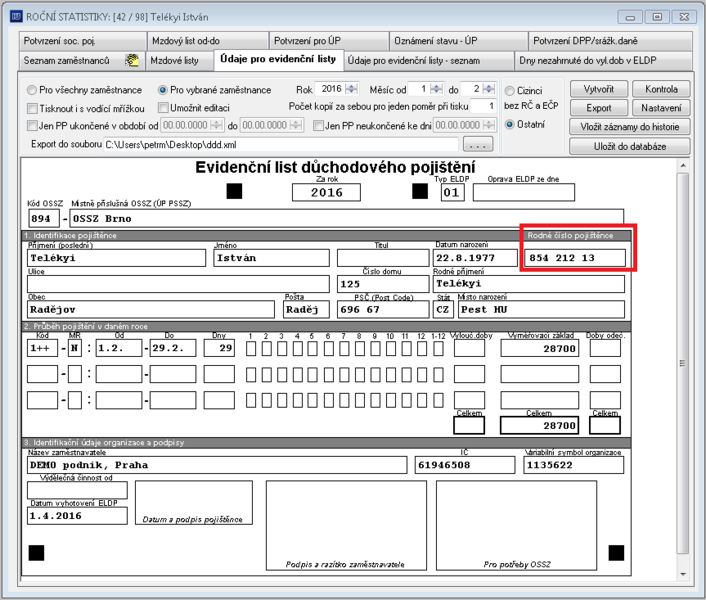
Task: Click Vložit záznamy do historie button
Action: coord(629,127)
